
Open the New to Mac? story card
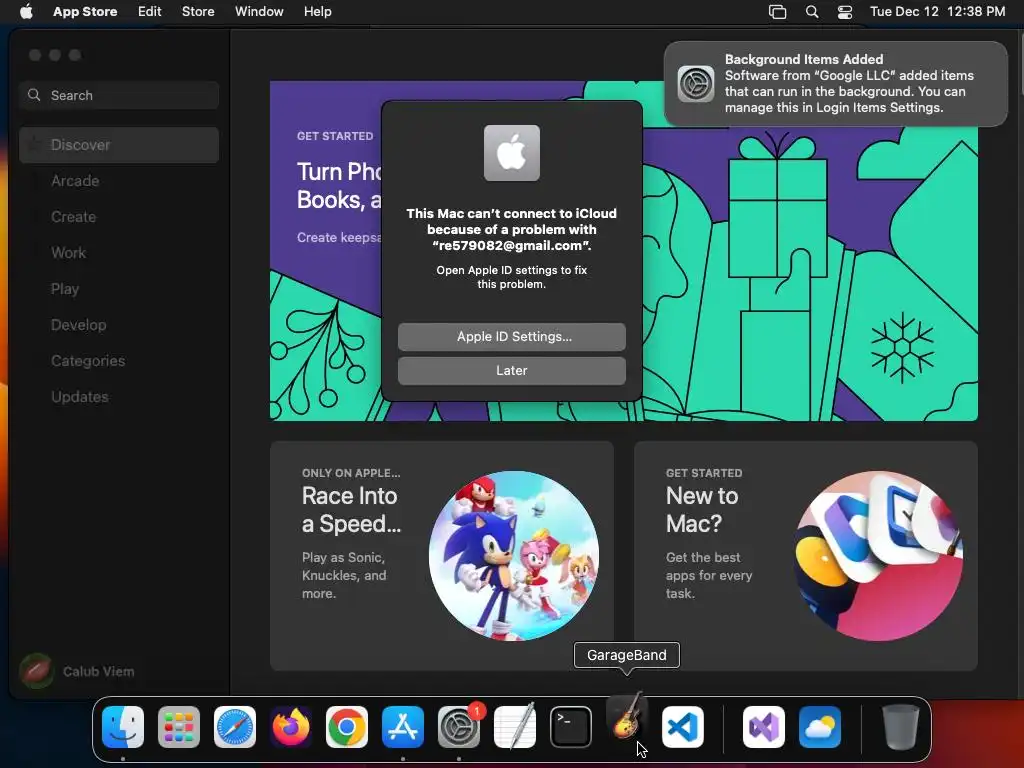point(806,556)
